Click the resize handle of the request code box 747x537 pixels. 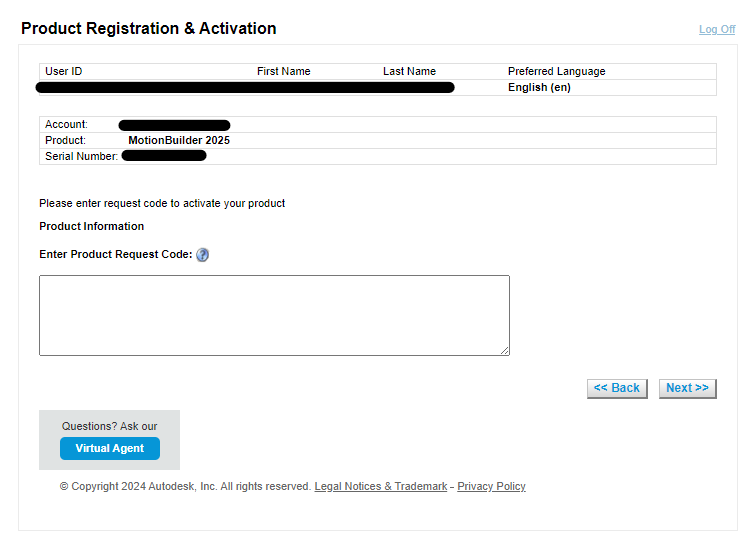coord(504,350)
